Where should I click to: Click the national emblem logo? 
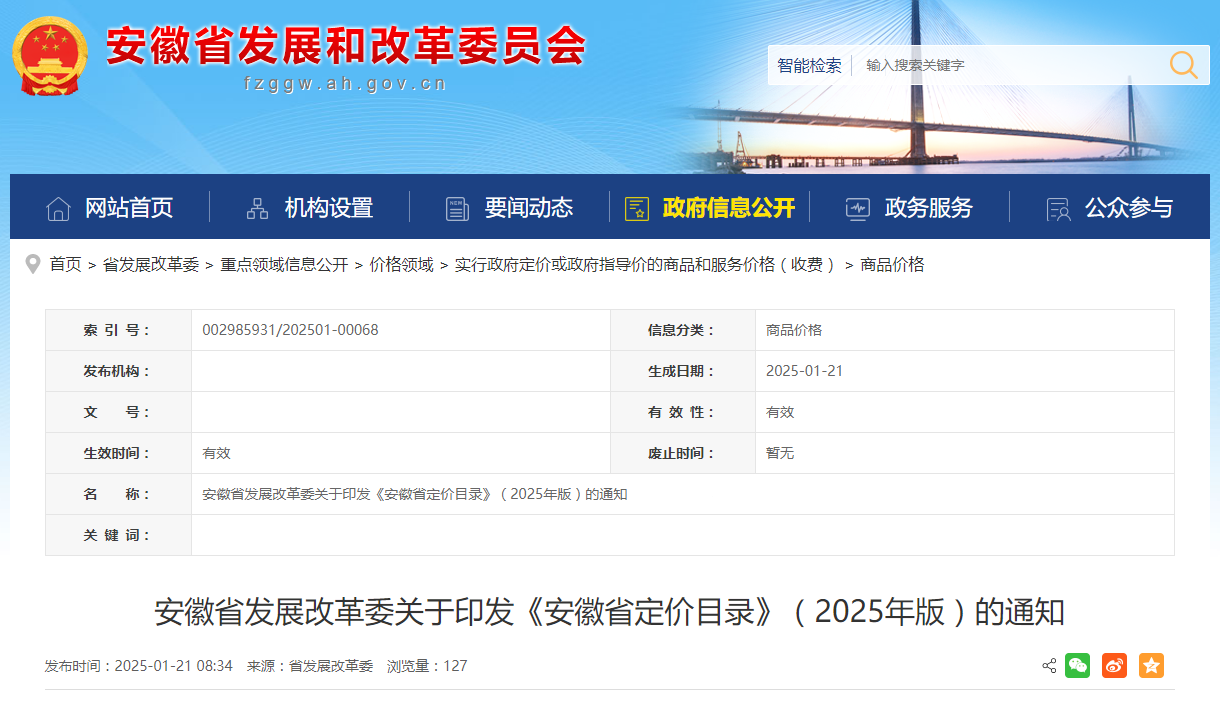click(50, 55)
